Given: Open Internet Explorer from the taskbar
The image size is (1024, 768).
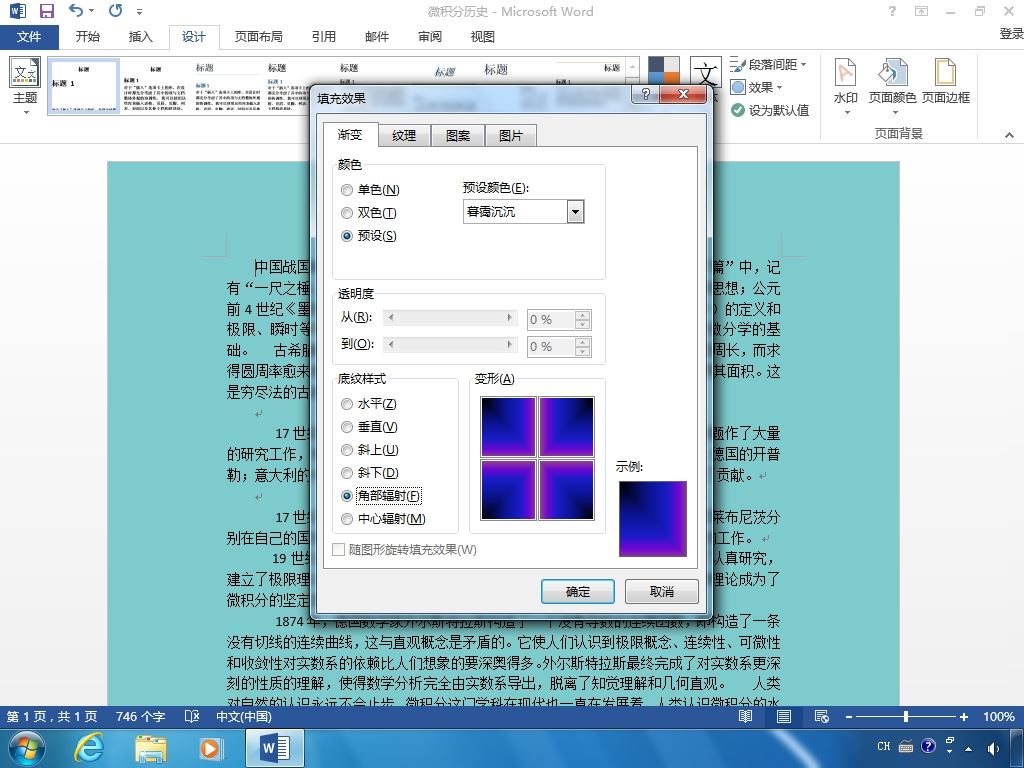Looking at the screenshot, I should point(89,747).
